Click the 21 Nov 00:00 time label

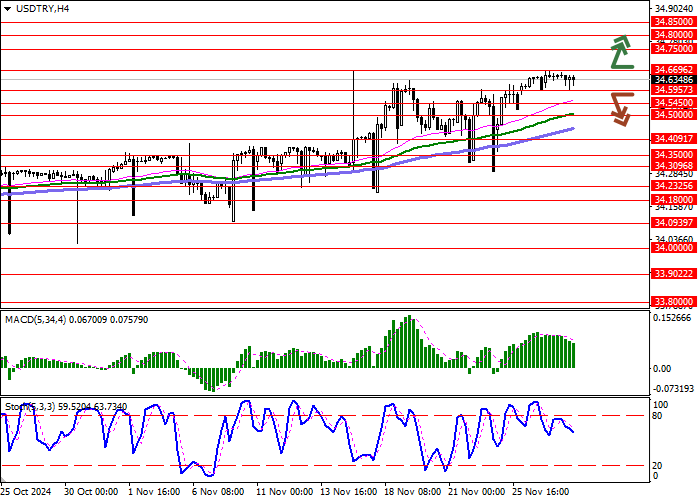(477, 492)
